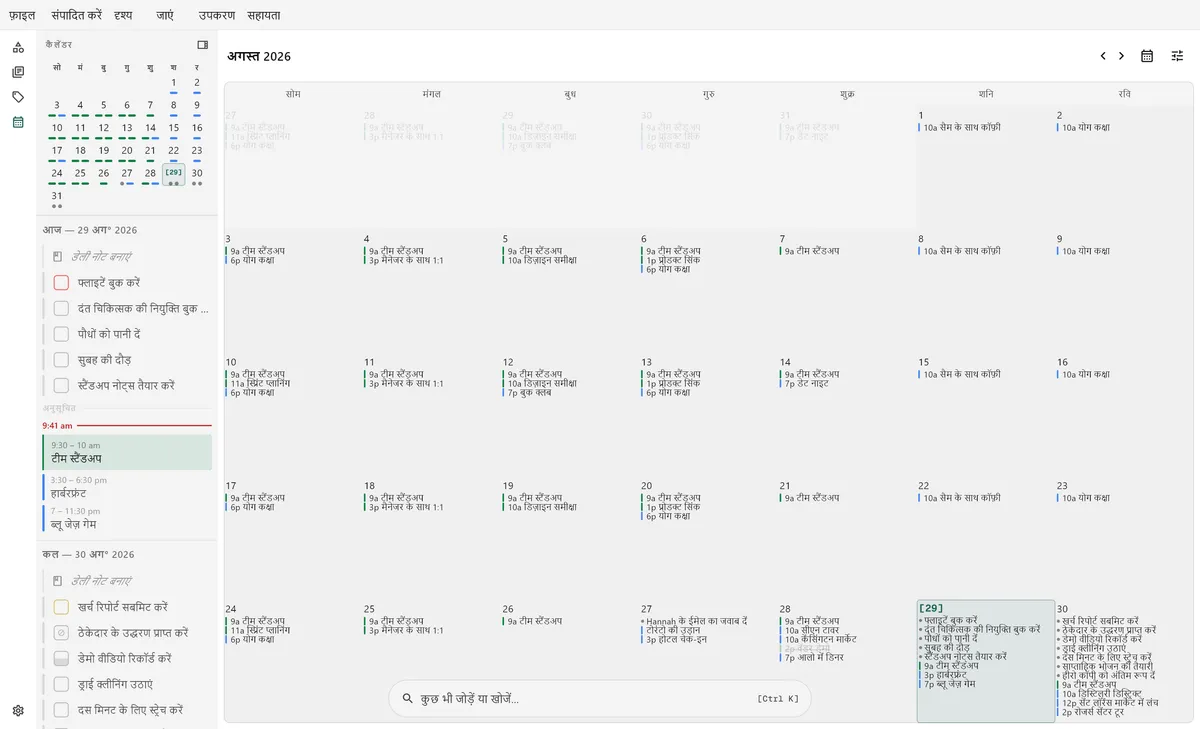Open calendar view options sliders icon
The height and width of the screenshot is (729, 1200).
[1177, 56]
